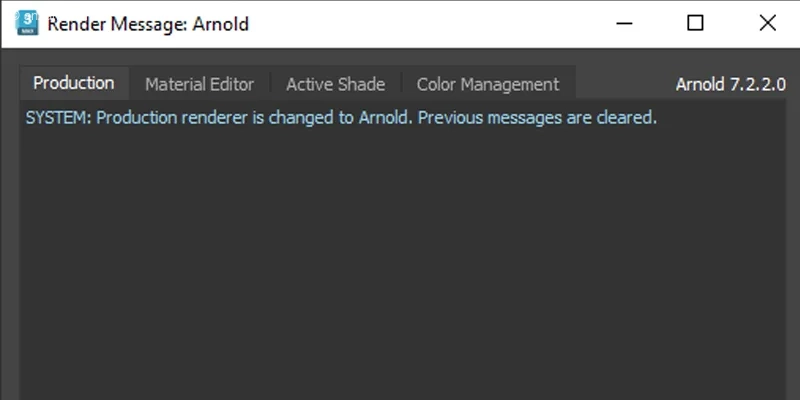
Task: Select the Active Shade tab
Action: 335,84
